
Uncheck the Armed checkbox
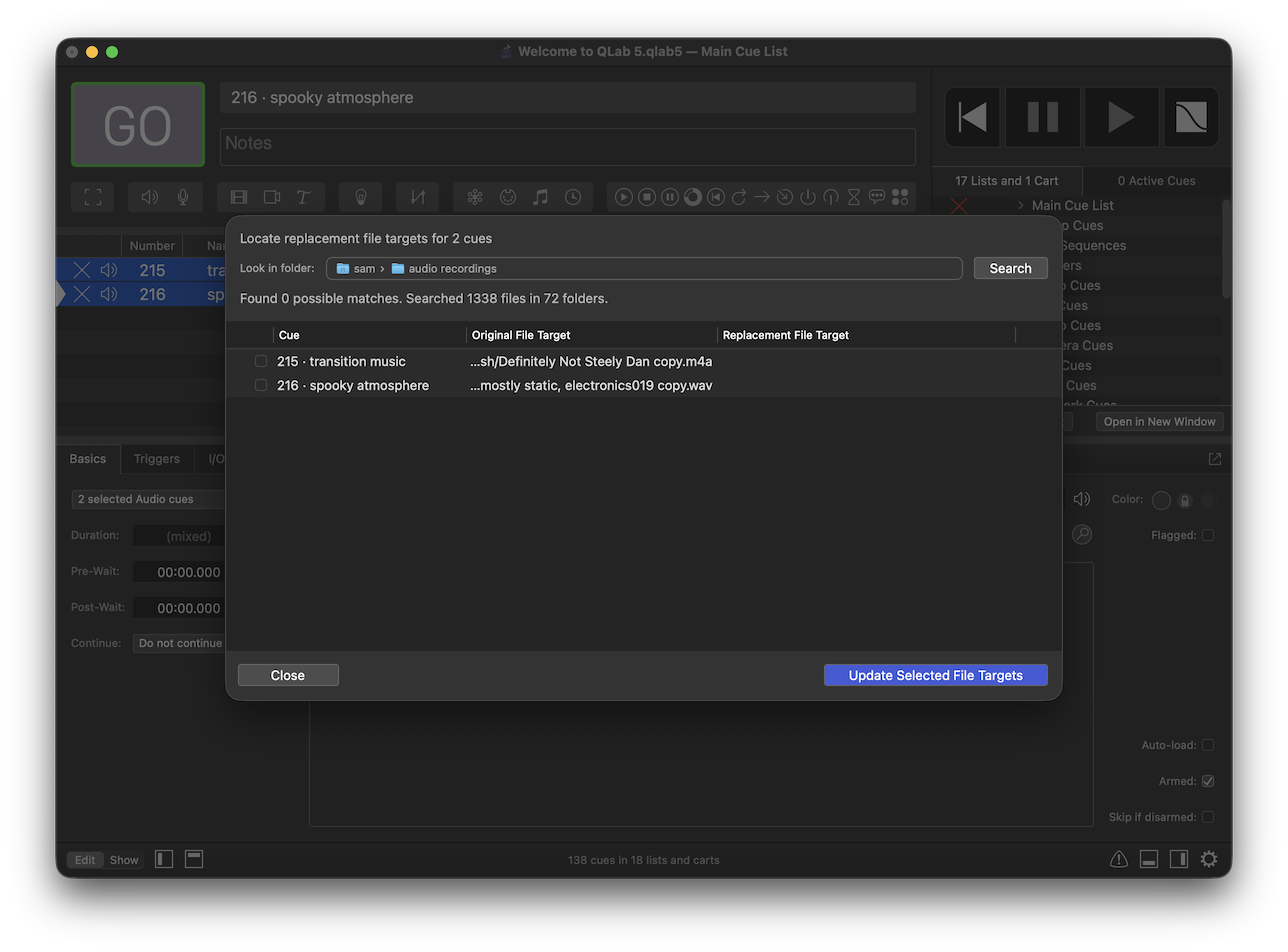click(1208, 781)
